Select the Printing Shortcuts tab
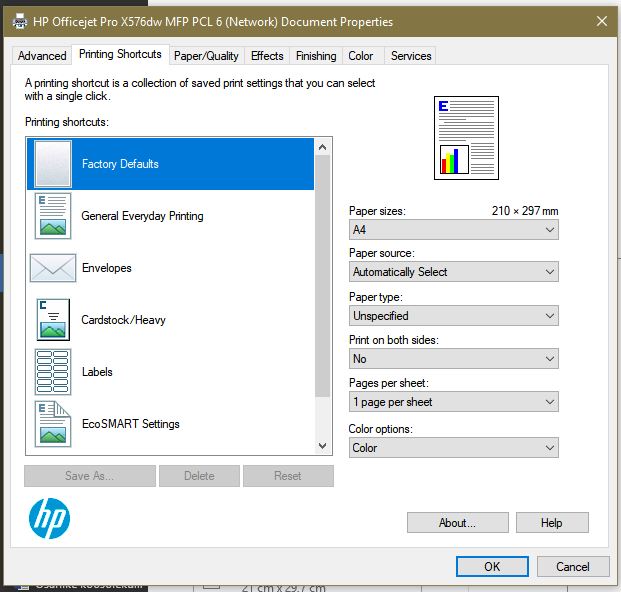621x592 pixels. tap(120, 54)
